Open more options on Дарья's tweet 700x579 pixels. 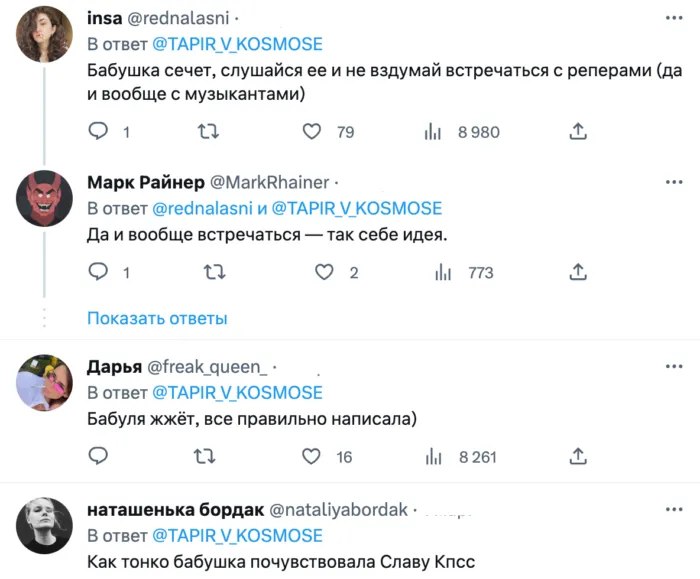coord(674,367)
